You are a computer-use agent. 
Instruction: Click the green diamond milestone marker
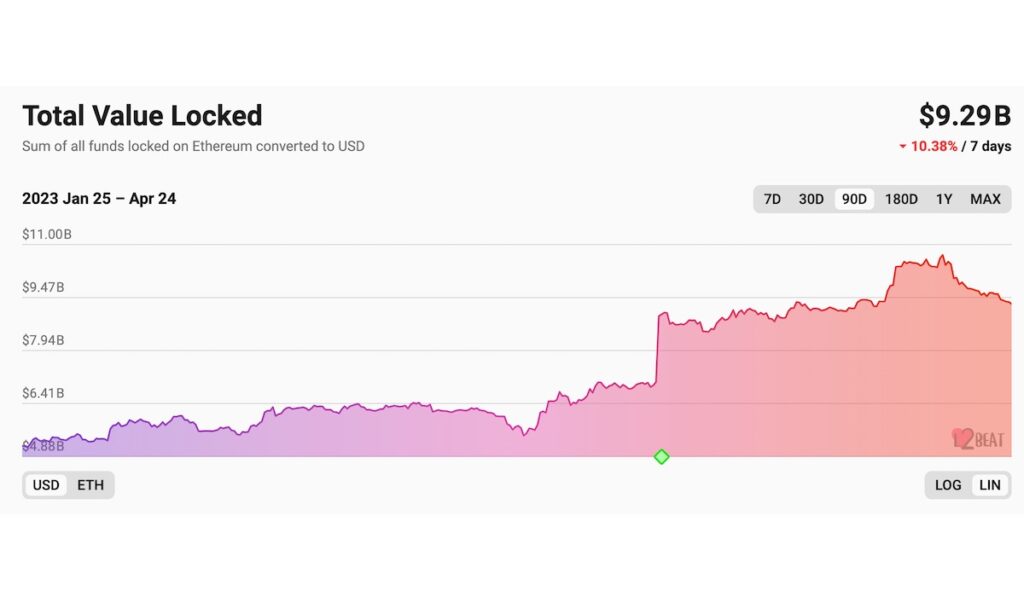tap(661, 457)
